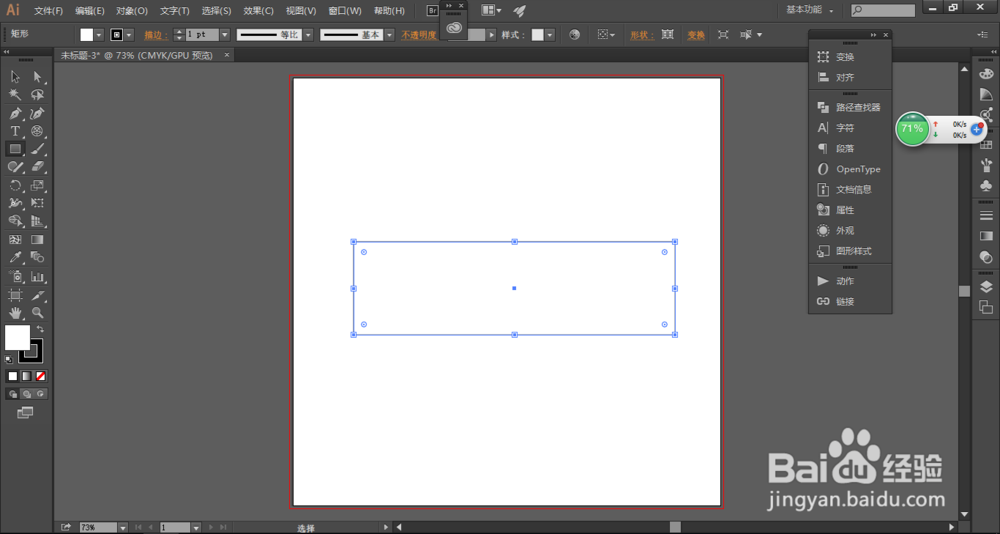Swap fill and stroke colors

coord(40,329)
